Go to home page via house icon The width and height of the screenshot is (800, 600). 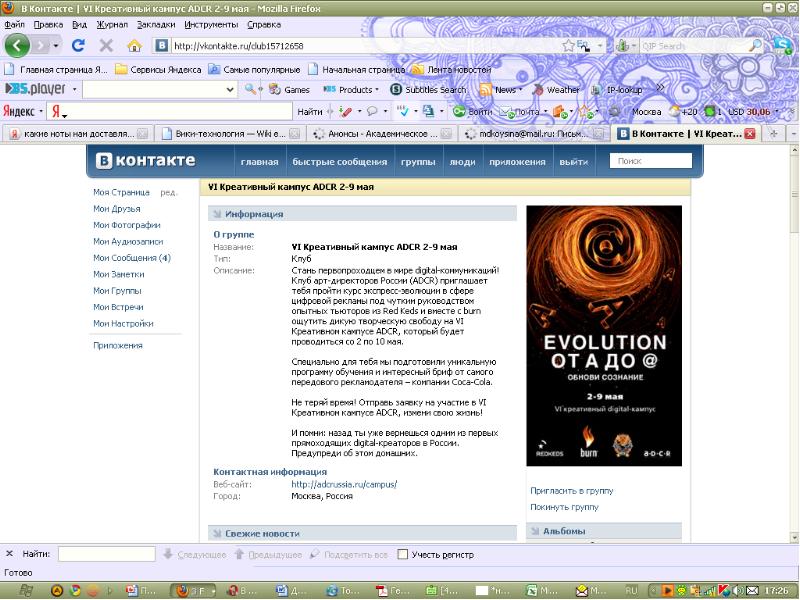coord(134,46)
